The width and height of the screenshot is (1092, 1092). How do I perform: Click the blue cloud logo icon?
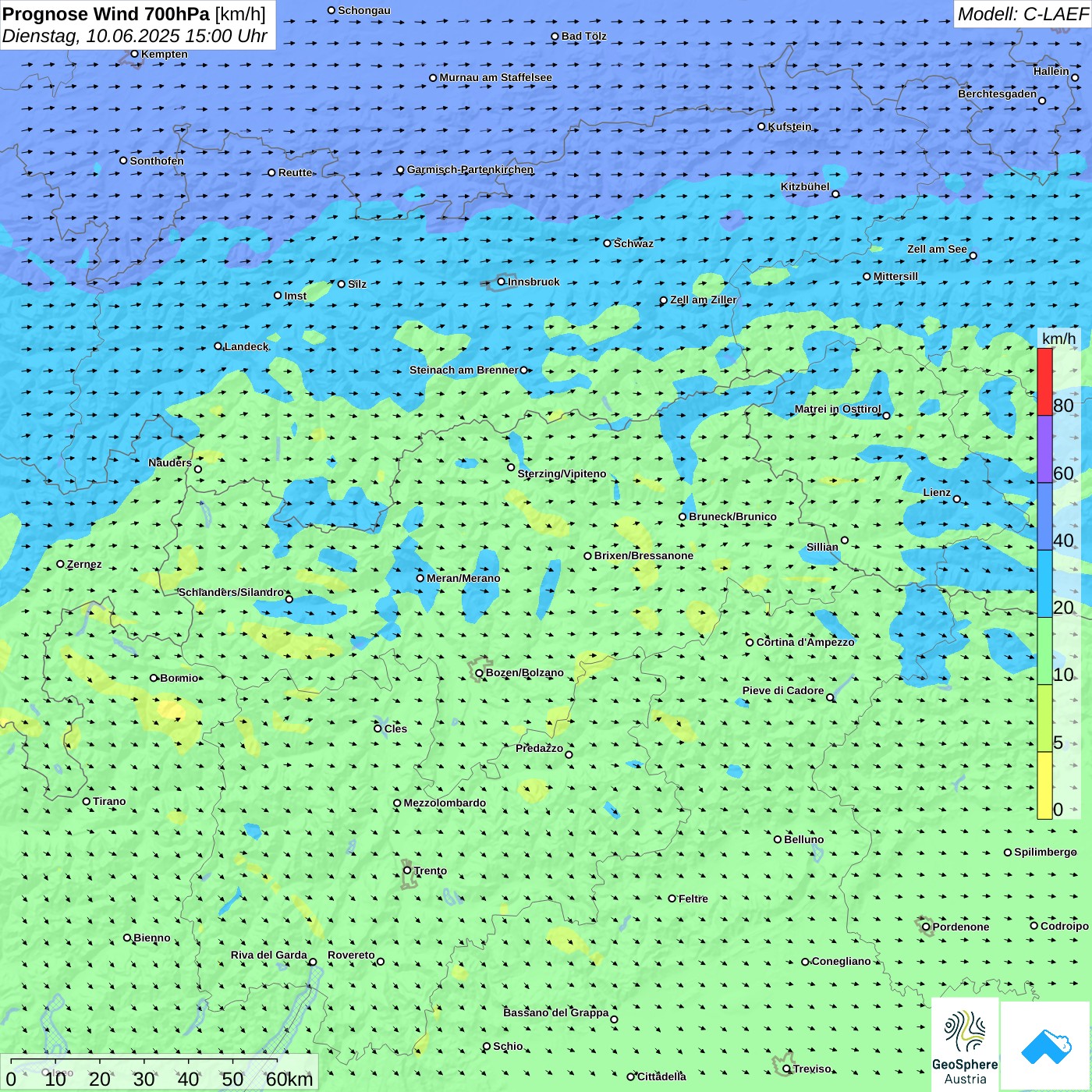pyautogui.click(x=1046, y=1046)
